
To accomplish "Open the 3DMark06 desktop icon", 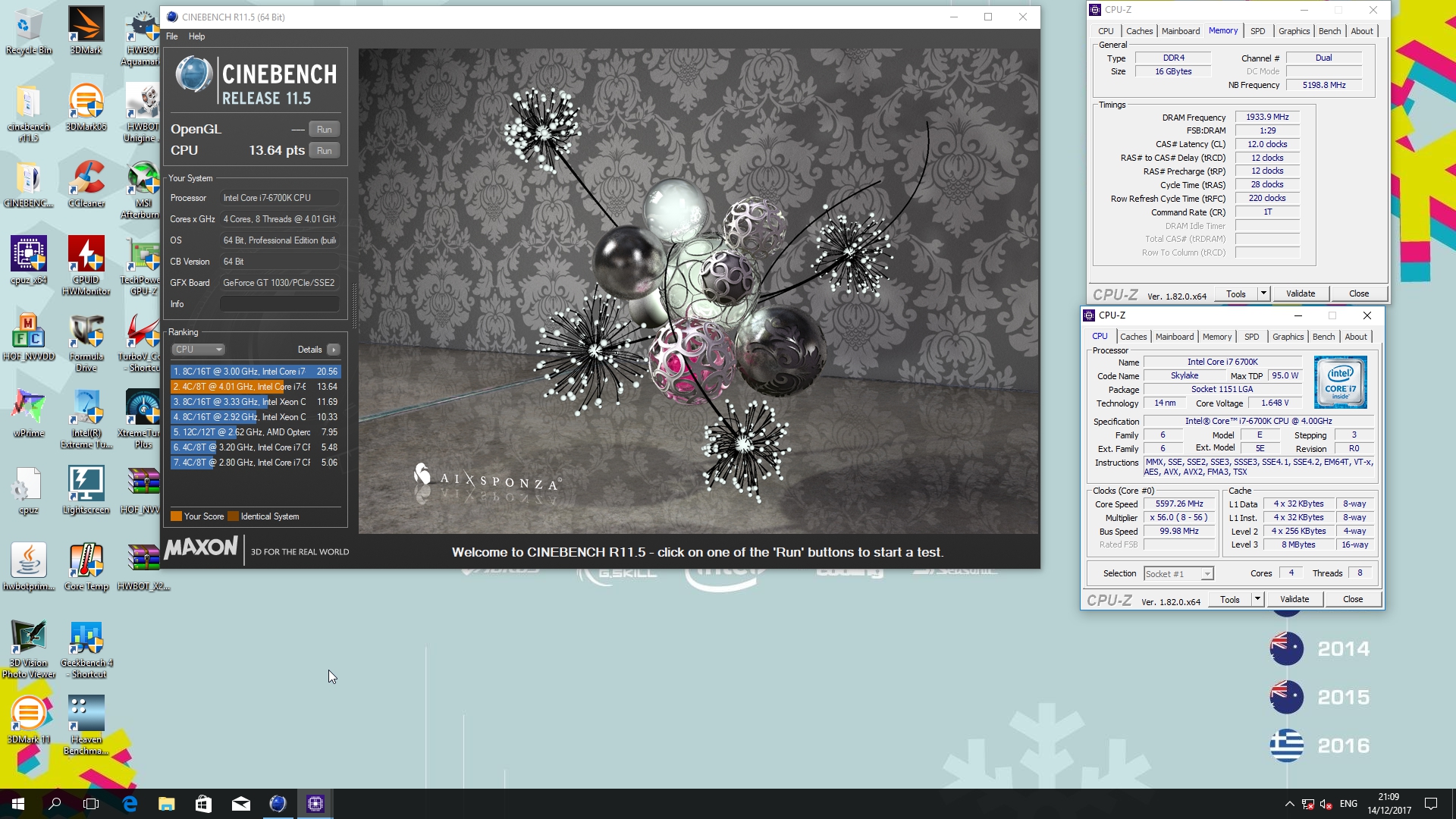I will coord(86,108).
